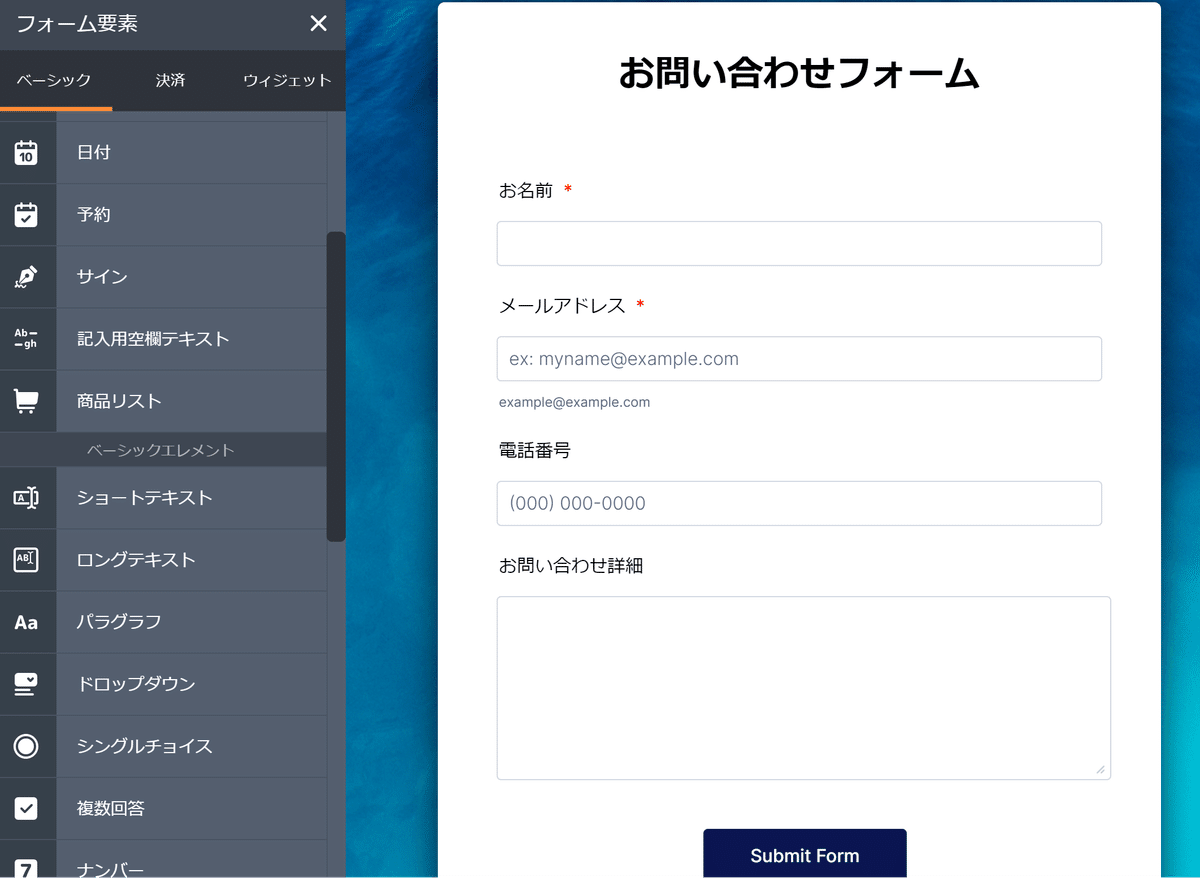Click the ドロップダウン element icon
Viewport: 1200px width, 878px height.
click(x=26, y=684)
